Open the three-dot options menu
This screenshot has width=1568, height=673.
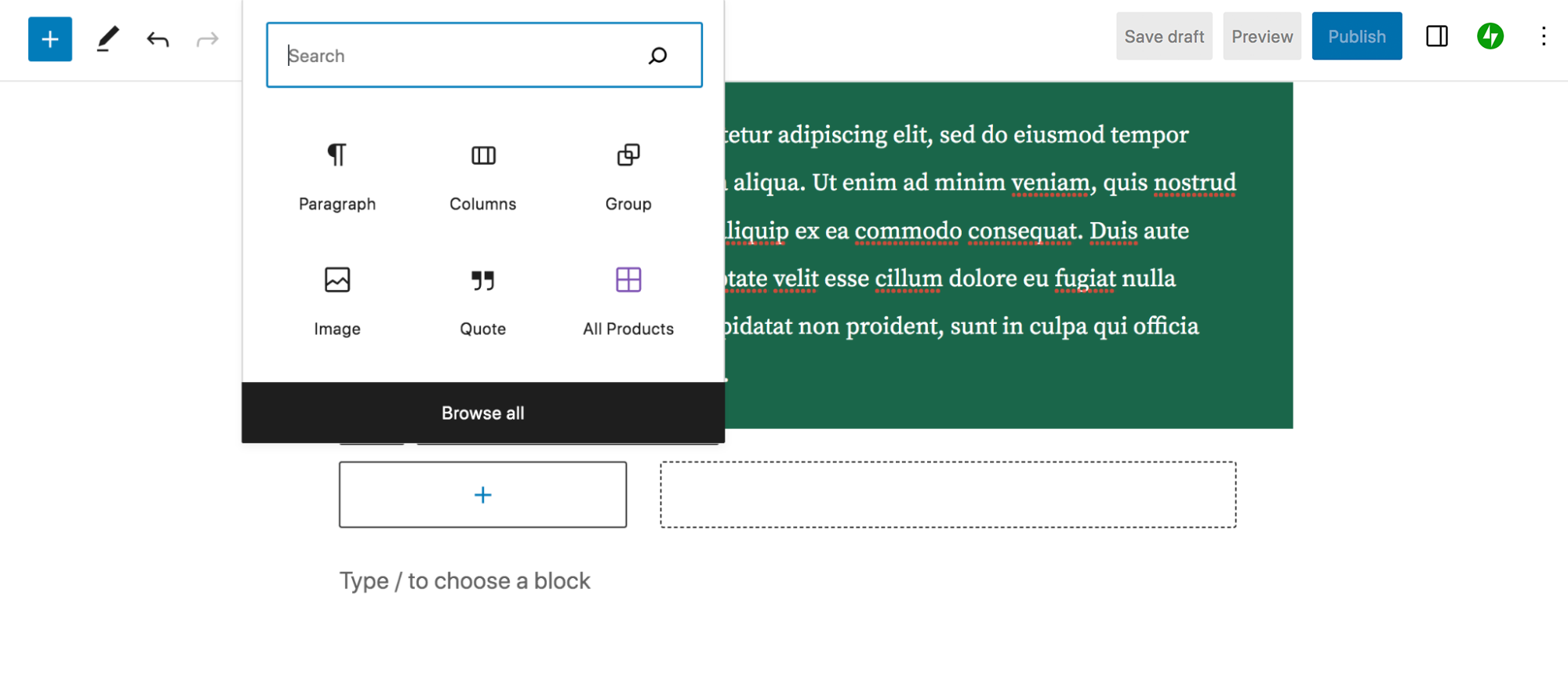click(x=1544, y=36)
